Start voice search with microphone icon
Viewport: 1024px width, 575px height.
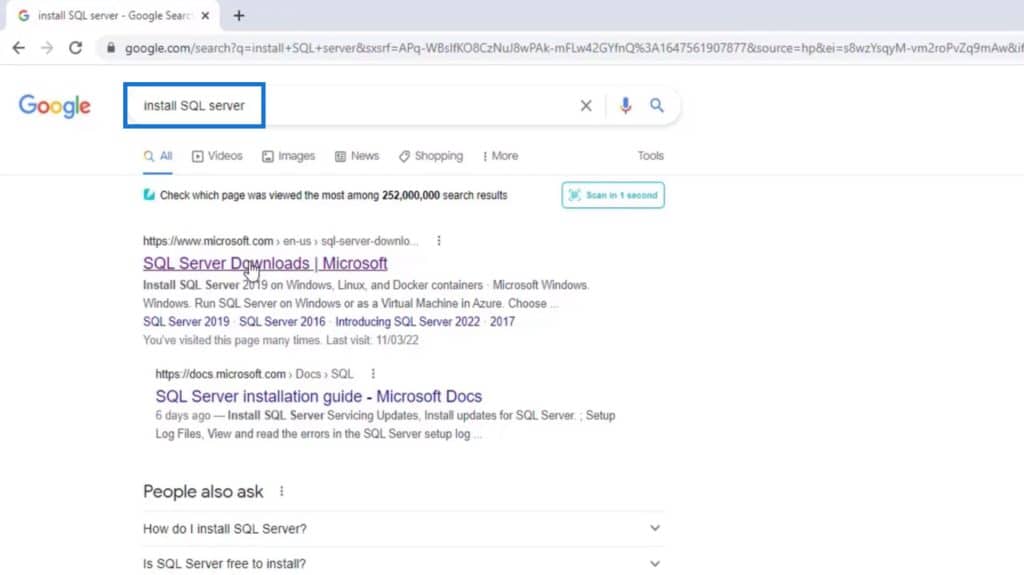coord(625,105)
